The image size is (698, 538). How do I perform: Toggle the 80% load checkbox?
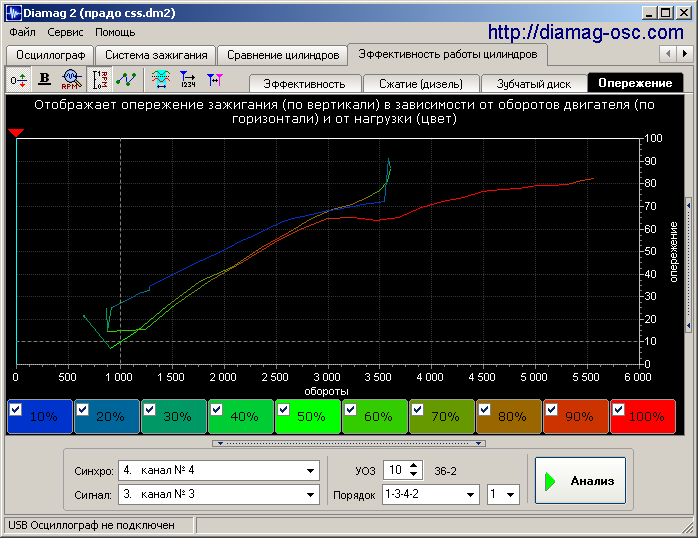pos(485,409)
